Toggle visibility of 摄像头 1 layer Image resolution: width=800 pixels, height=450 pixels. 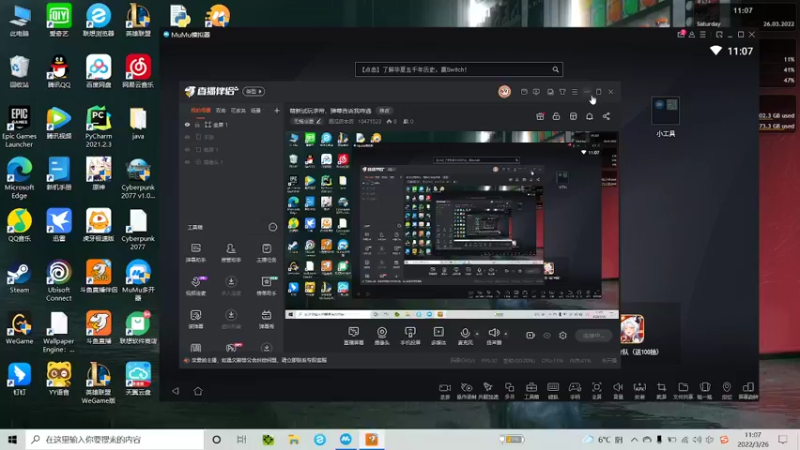pos(188,162)
